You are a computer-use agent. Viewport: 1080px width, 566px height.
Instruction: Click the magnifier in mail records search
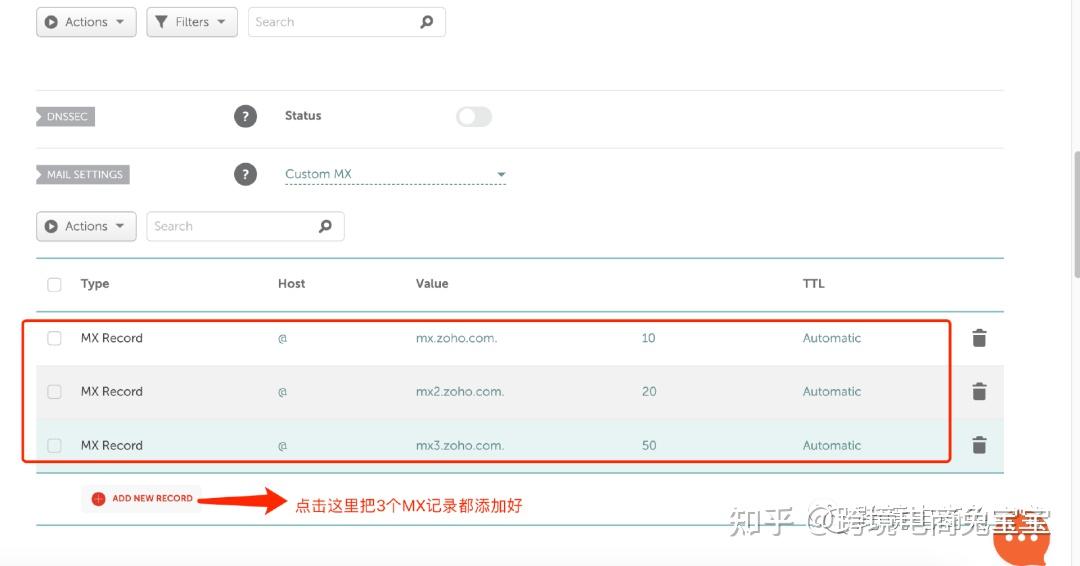click(325, 226)
